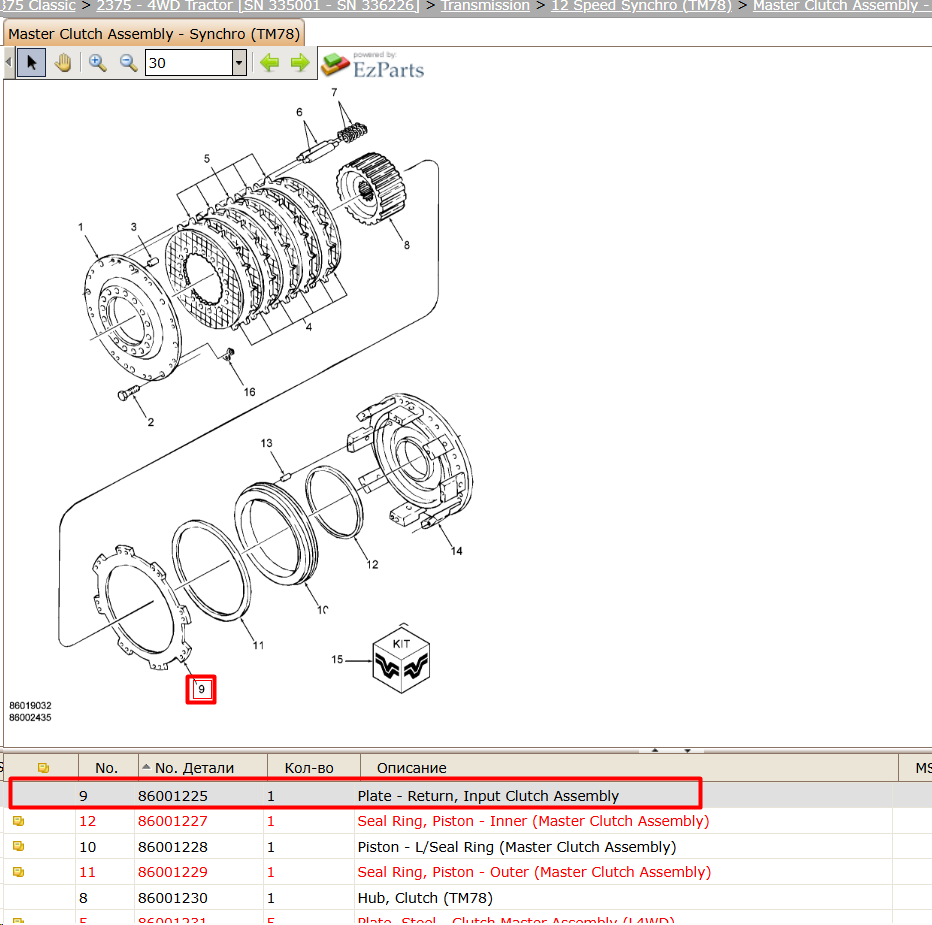This screenshot has height=925, width=932.
Task: Click callout number 12 in the diagram
Action: pos(372,565)
